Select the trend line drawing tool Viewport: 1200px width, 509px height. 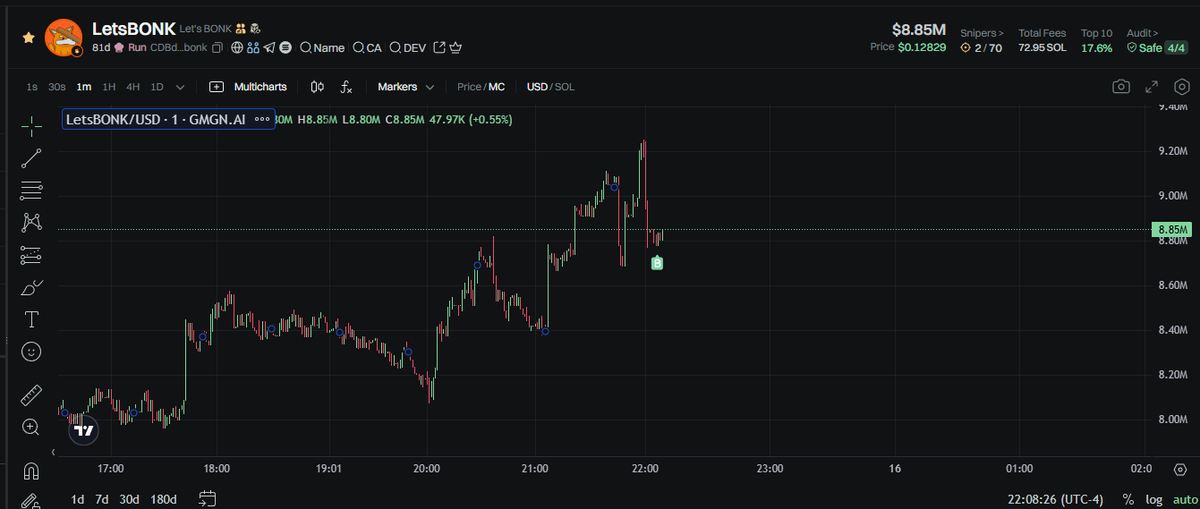(x=31, y=157)
